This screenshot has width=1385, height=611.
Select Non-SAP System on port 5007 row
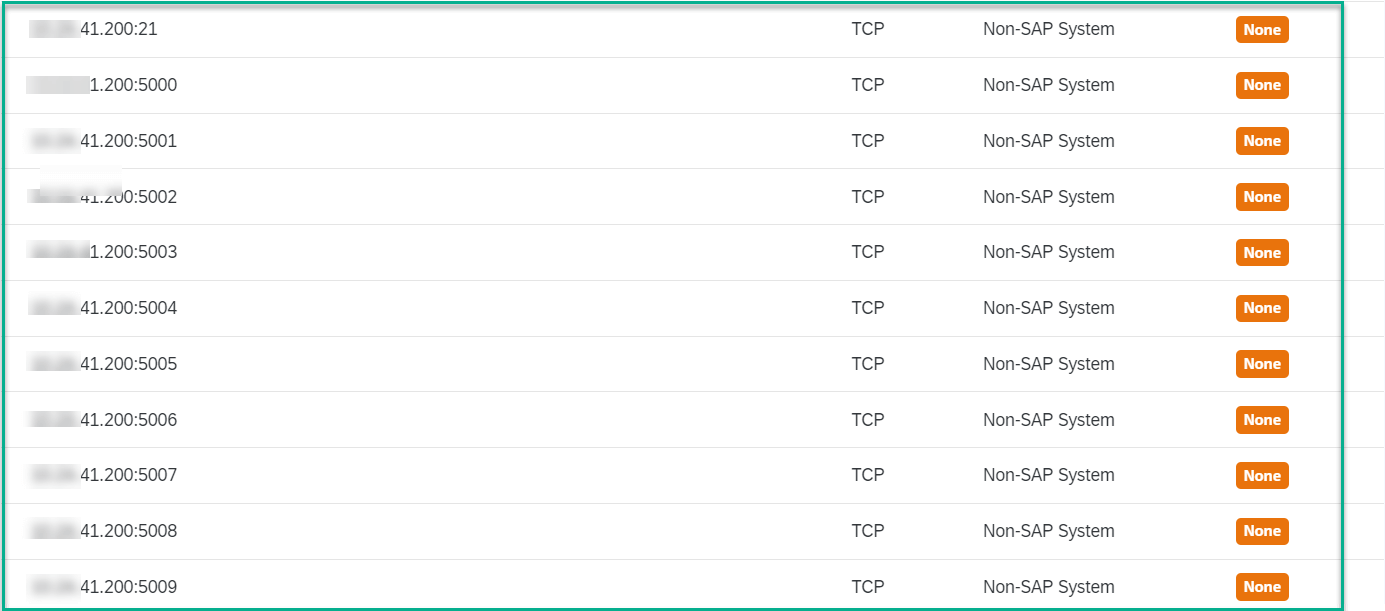(x=1048, y=475)
